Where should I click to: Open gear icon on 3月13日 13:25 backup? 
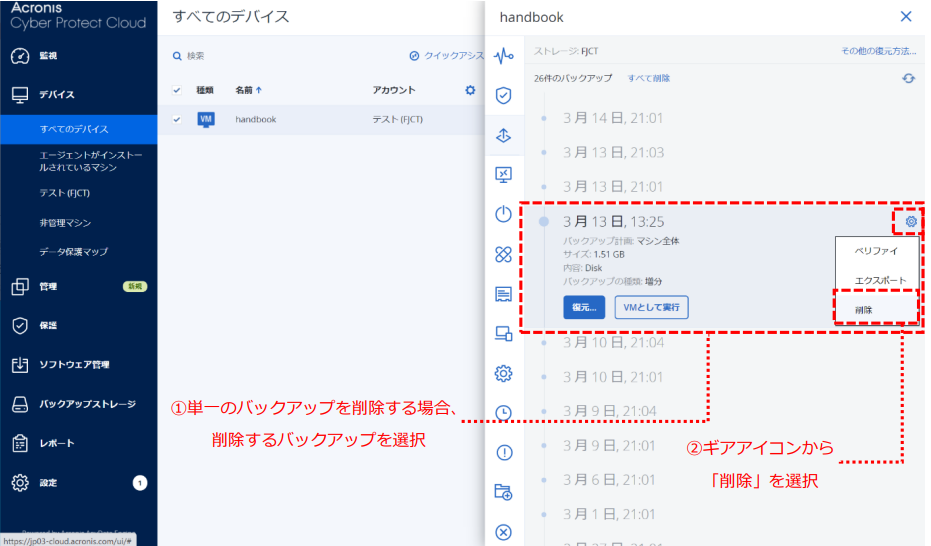tap(910, 221)
